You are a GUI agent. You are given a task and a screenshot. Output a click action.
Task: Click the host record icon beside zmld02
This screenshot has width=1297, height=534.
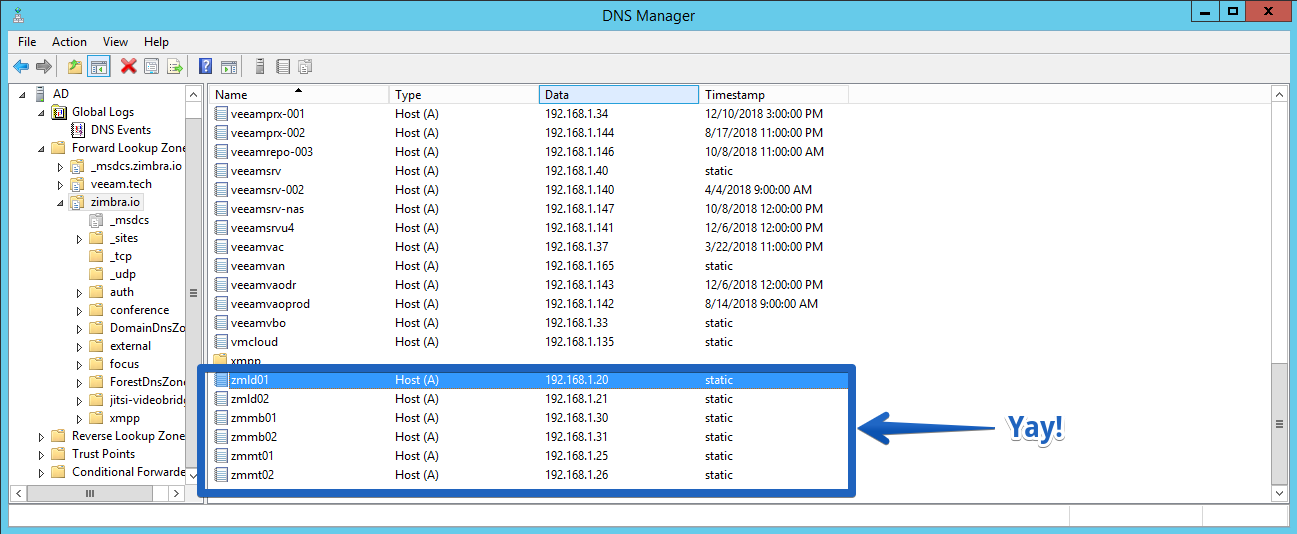tap(221, 399)
